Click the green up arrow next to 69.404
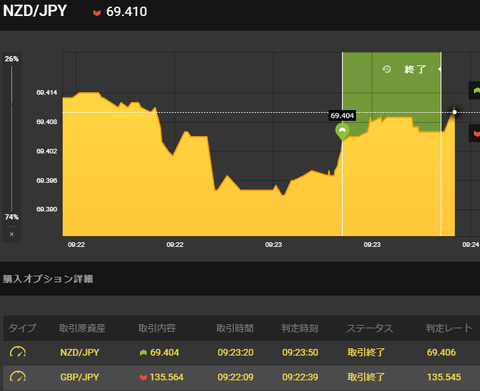Viewport: 480px width, 391px height. 143,352
